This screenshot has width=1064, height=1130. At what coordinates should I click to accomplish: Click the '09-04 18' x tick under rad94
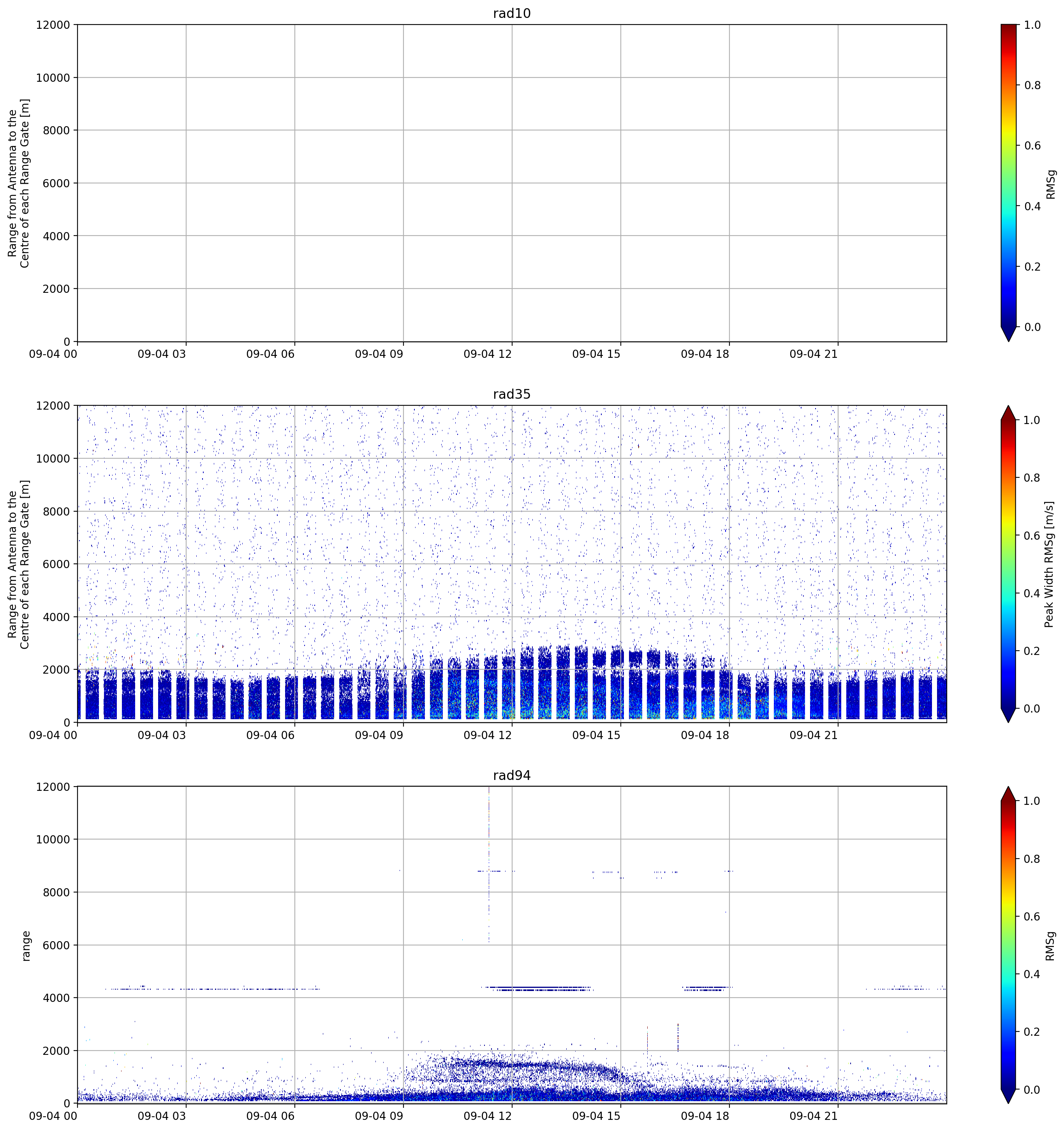pos(705,1116)
